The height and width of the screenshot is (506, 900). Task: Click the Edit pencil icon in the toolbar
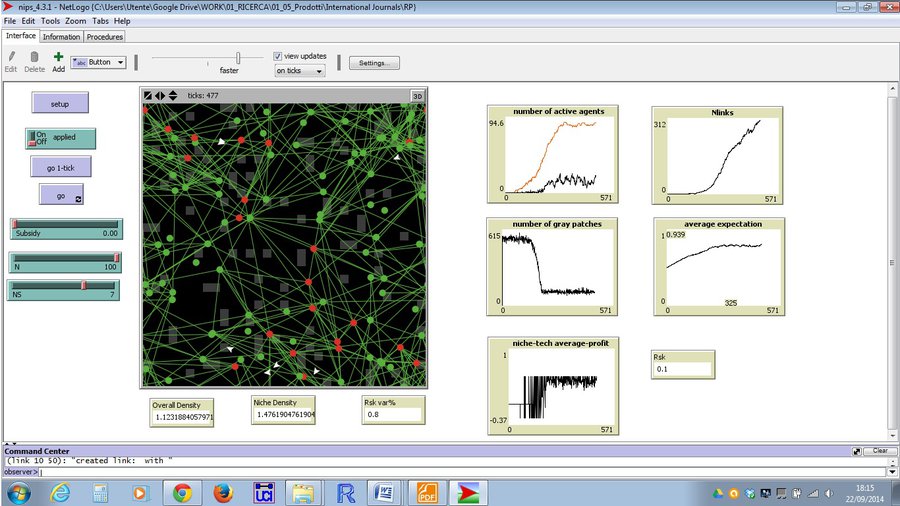[x=11, y=58]
